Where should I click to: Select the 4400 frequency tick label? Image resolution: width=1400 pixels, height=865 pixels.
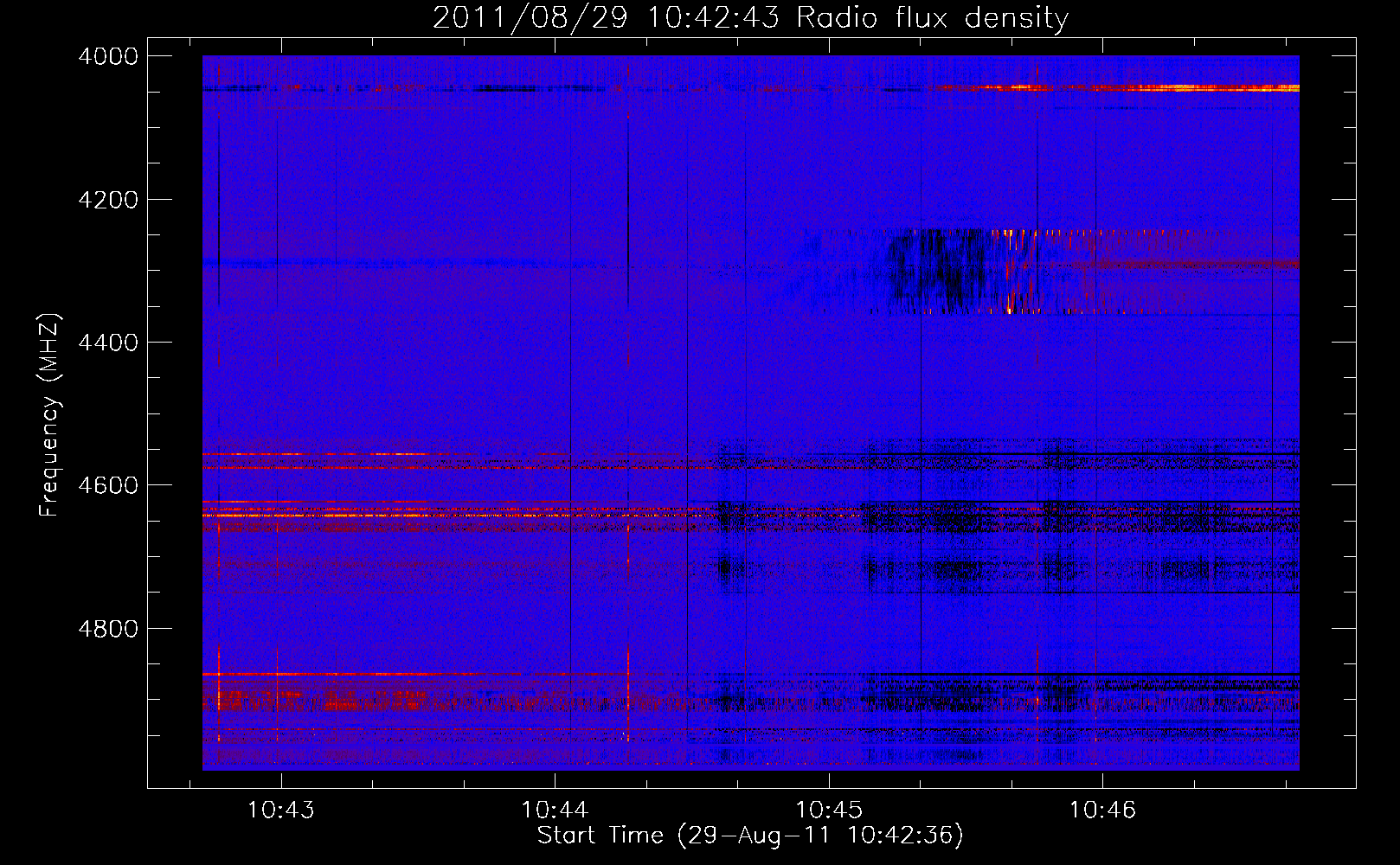point(108,343)
